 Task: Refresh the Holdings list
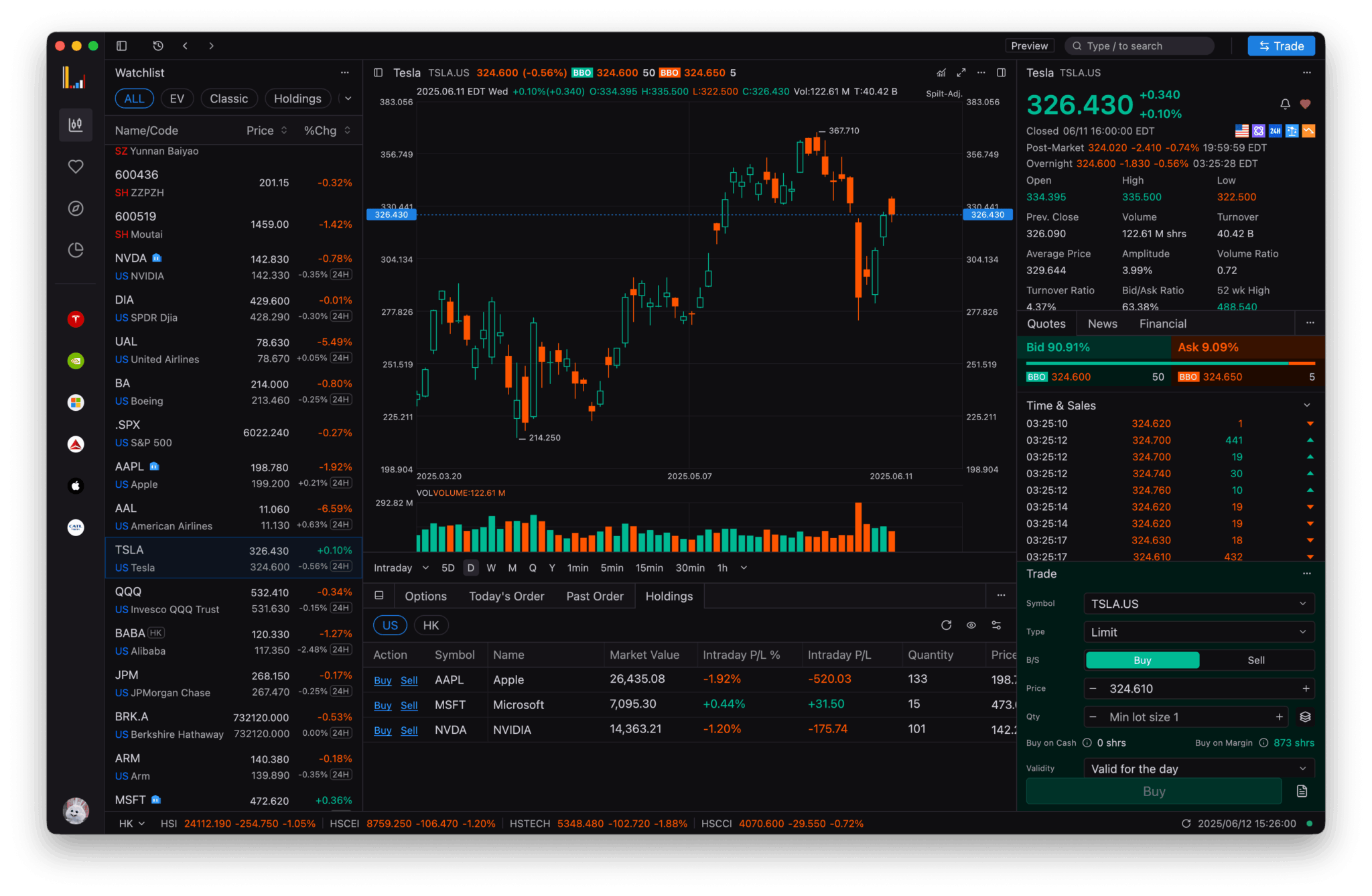[x=946, y=625]
